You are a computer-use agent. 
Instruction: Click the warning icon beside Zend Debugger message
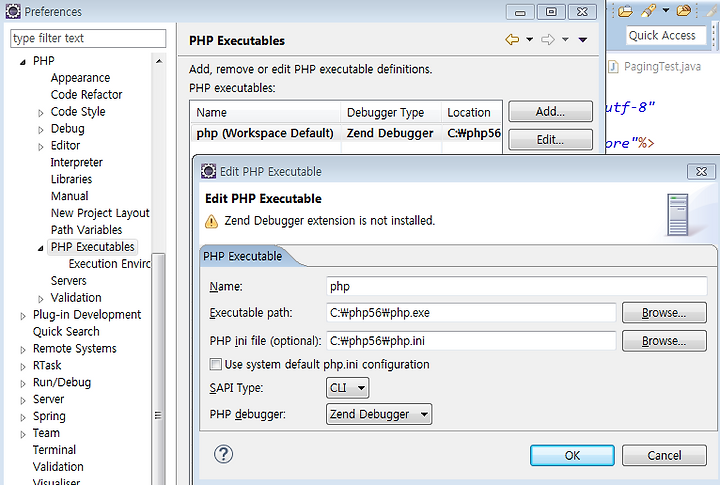211,221
